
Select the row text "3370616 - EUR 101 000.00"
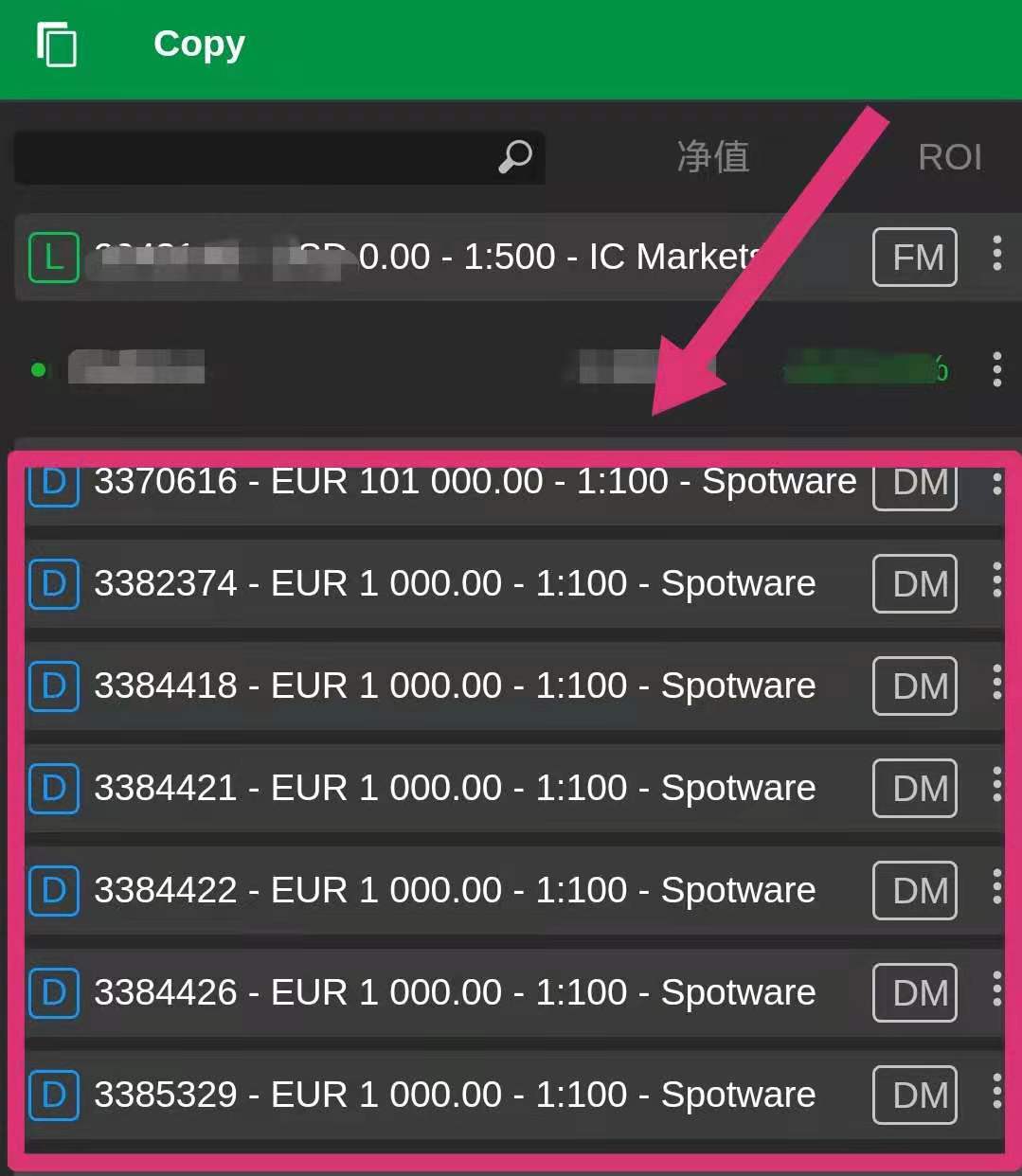click(318, 481)
